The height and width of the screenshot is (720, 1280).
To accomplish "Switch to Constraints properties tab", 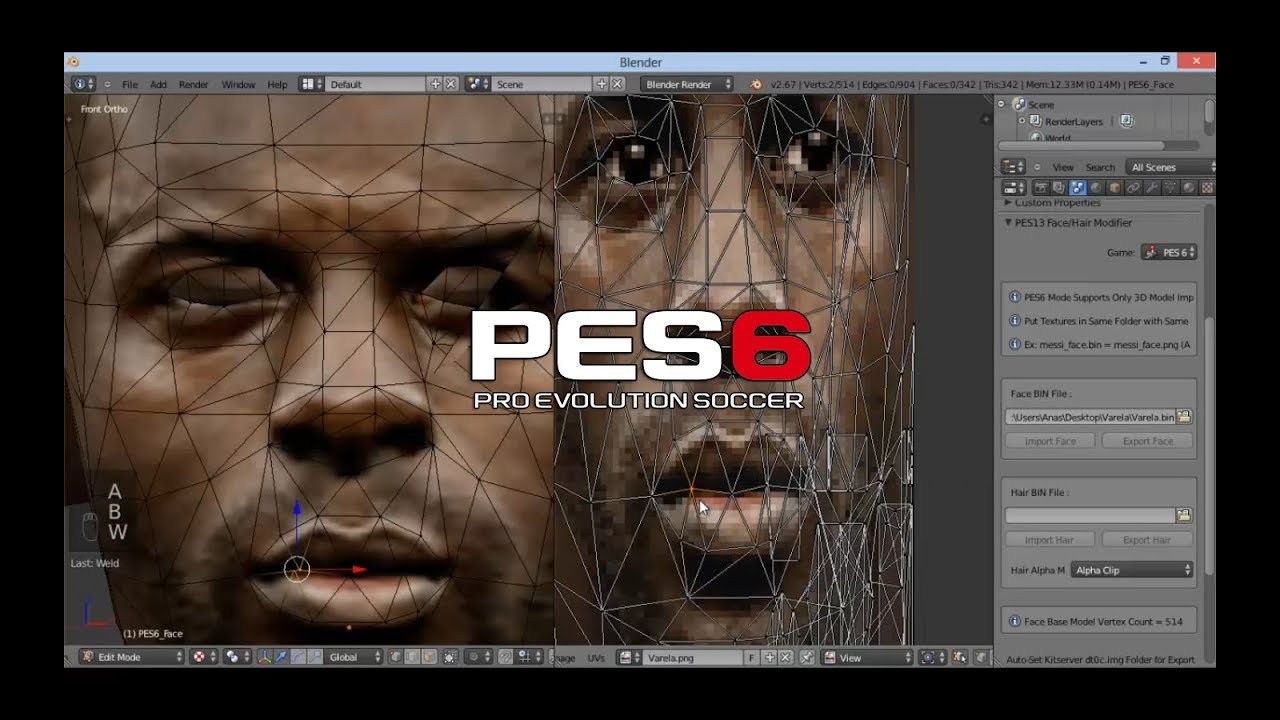I will pyautogui.click(x=1133, y=187).
